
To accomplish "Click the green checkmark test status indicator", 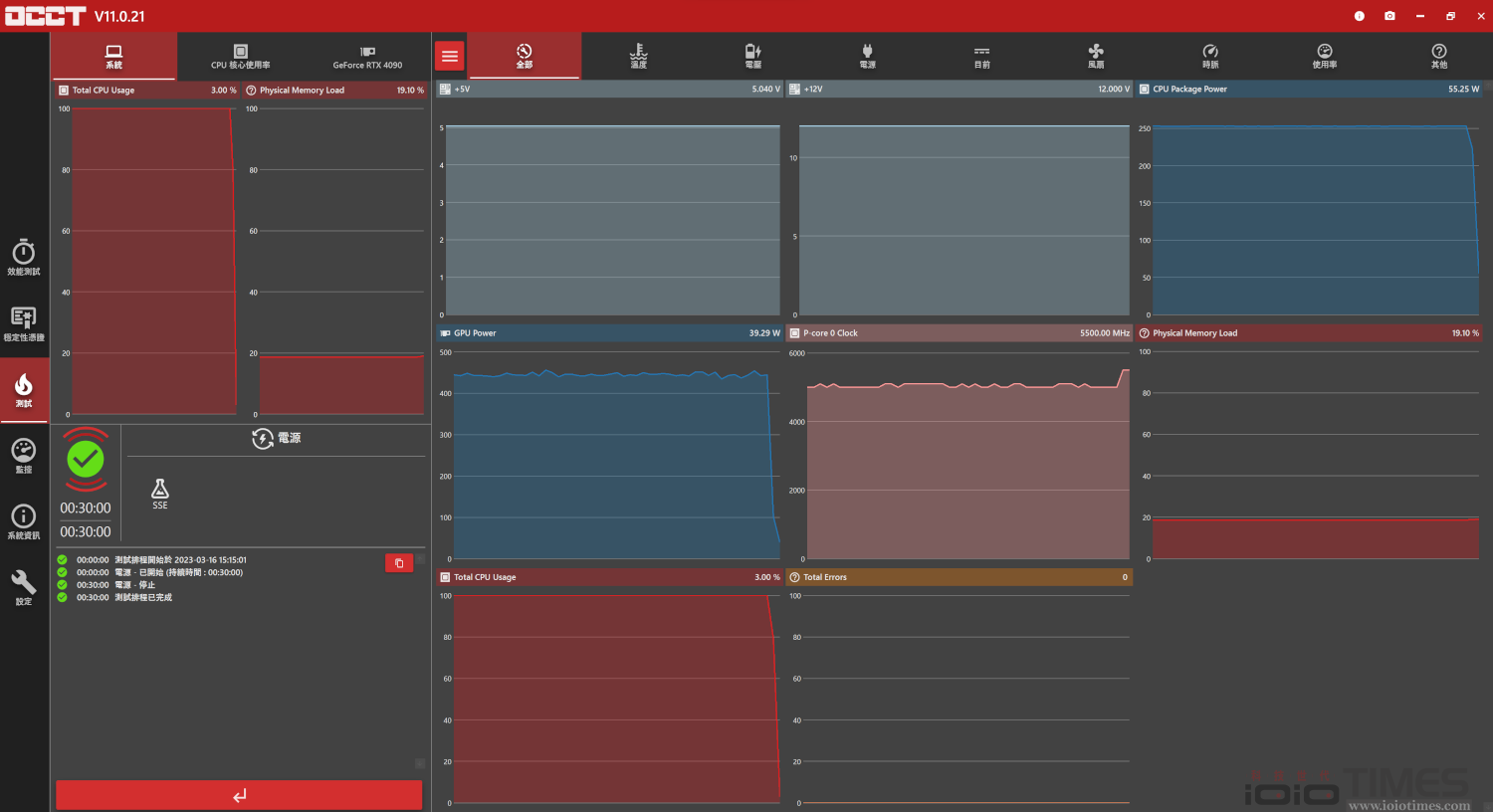I will (86, 459).
